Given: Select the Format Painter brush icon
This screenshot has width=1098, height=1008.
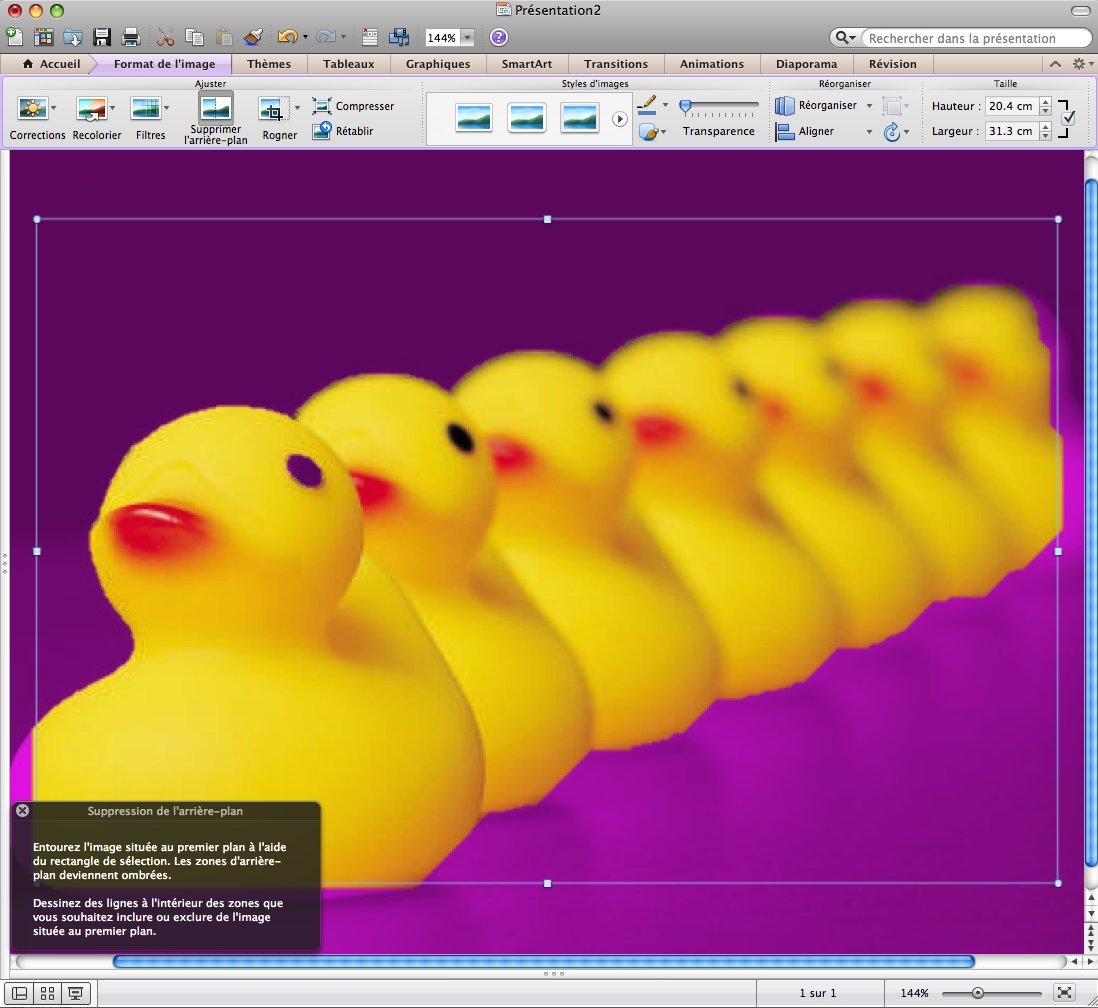Looking at the screenshot, I should [x=253, y=36].
